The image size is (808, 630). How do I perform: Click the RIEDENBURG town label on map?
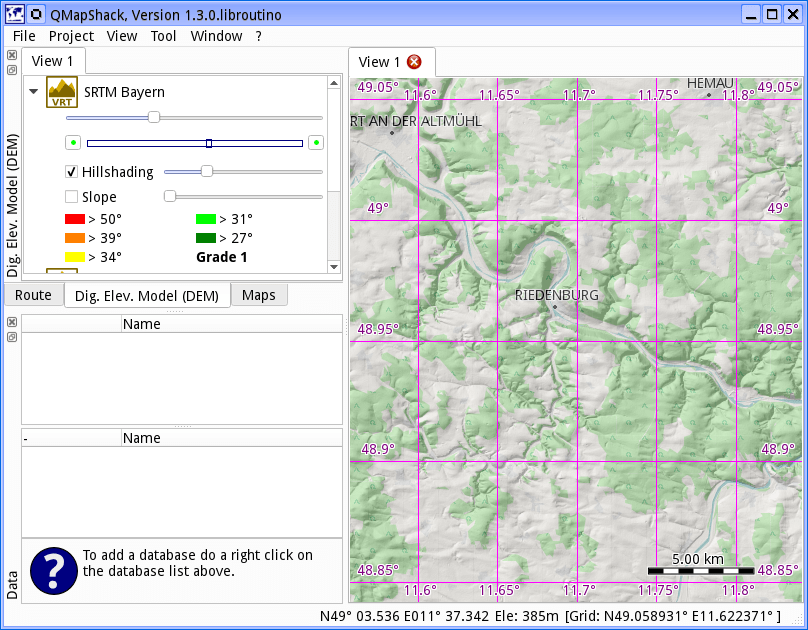(x=557, y=295)
